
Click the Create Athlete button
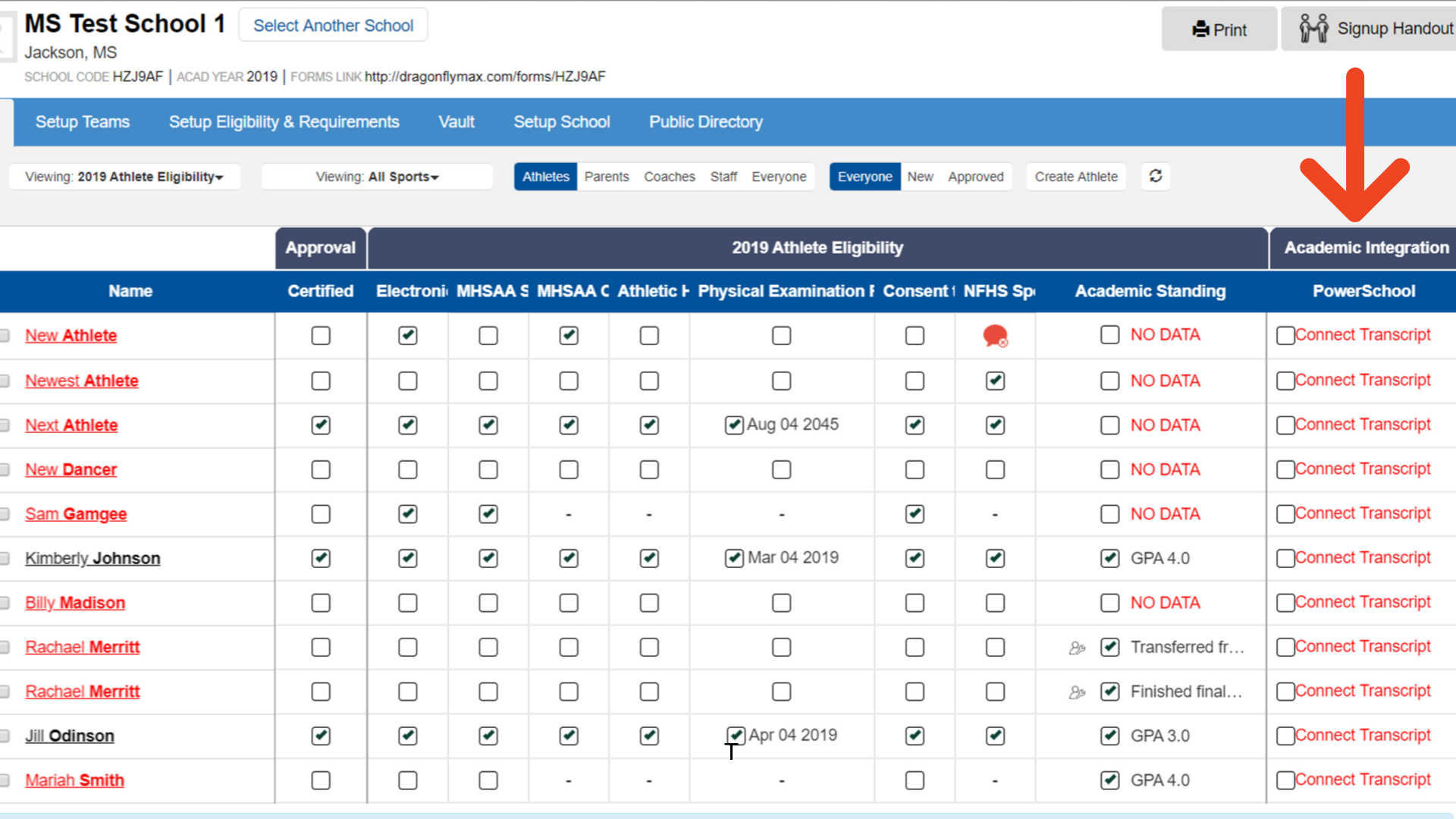tap(1075, 177)
